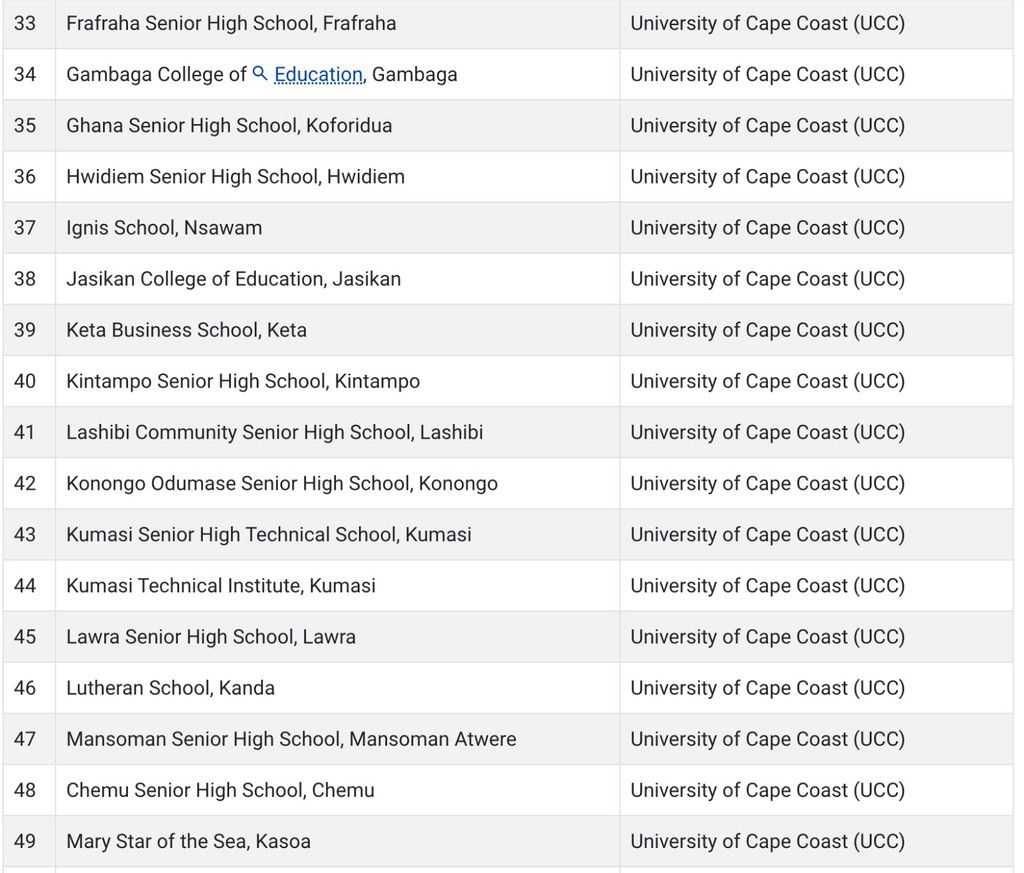Screen dimensions: 1024x873
Task: Select the Ghana Senior High School, Koforidua cell
Action: [229, 126]
